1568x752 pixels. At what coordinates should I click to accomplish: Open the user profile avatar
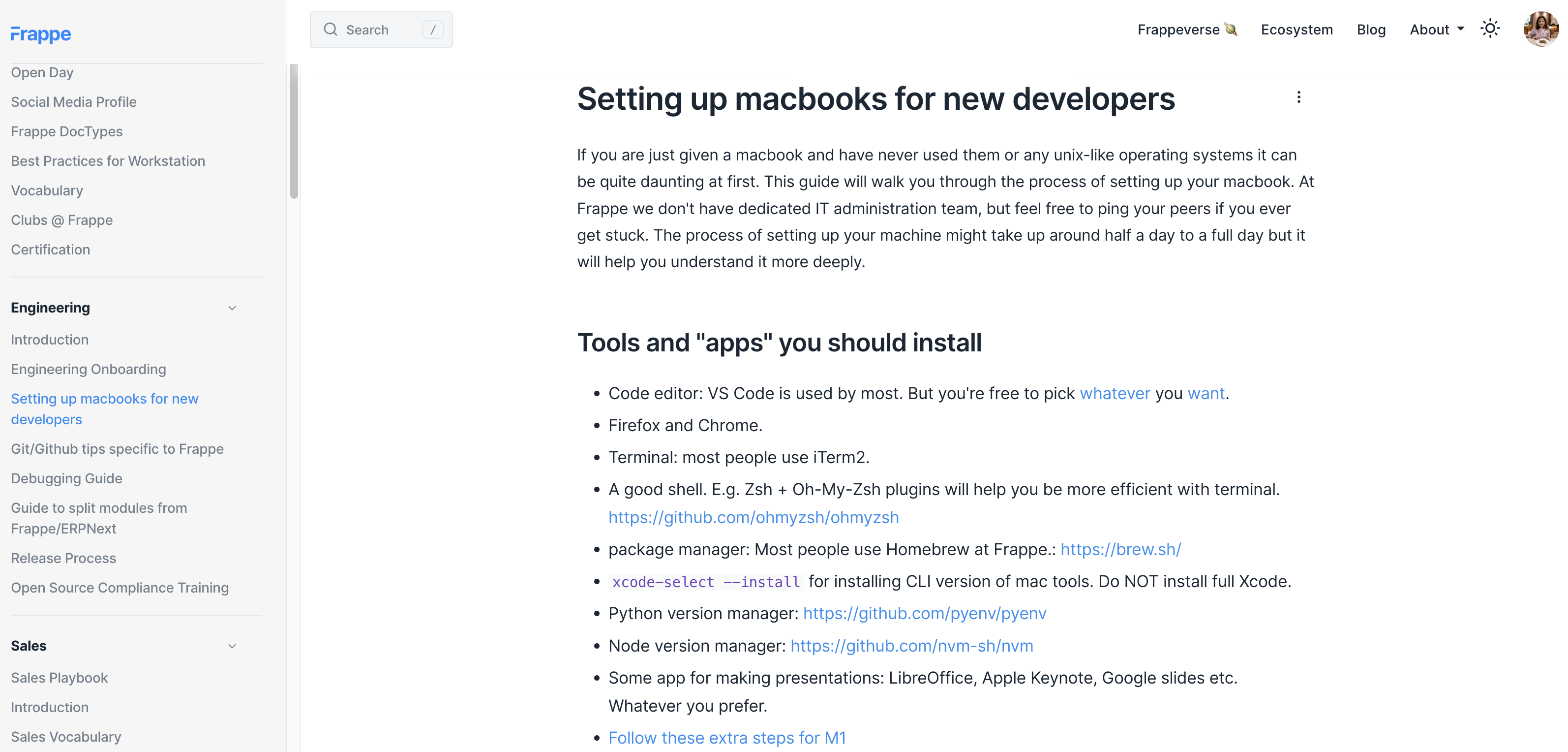pos(1540,29)
